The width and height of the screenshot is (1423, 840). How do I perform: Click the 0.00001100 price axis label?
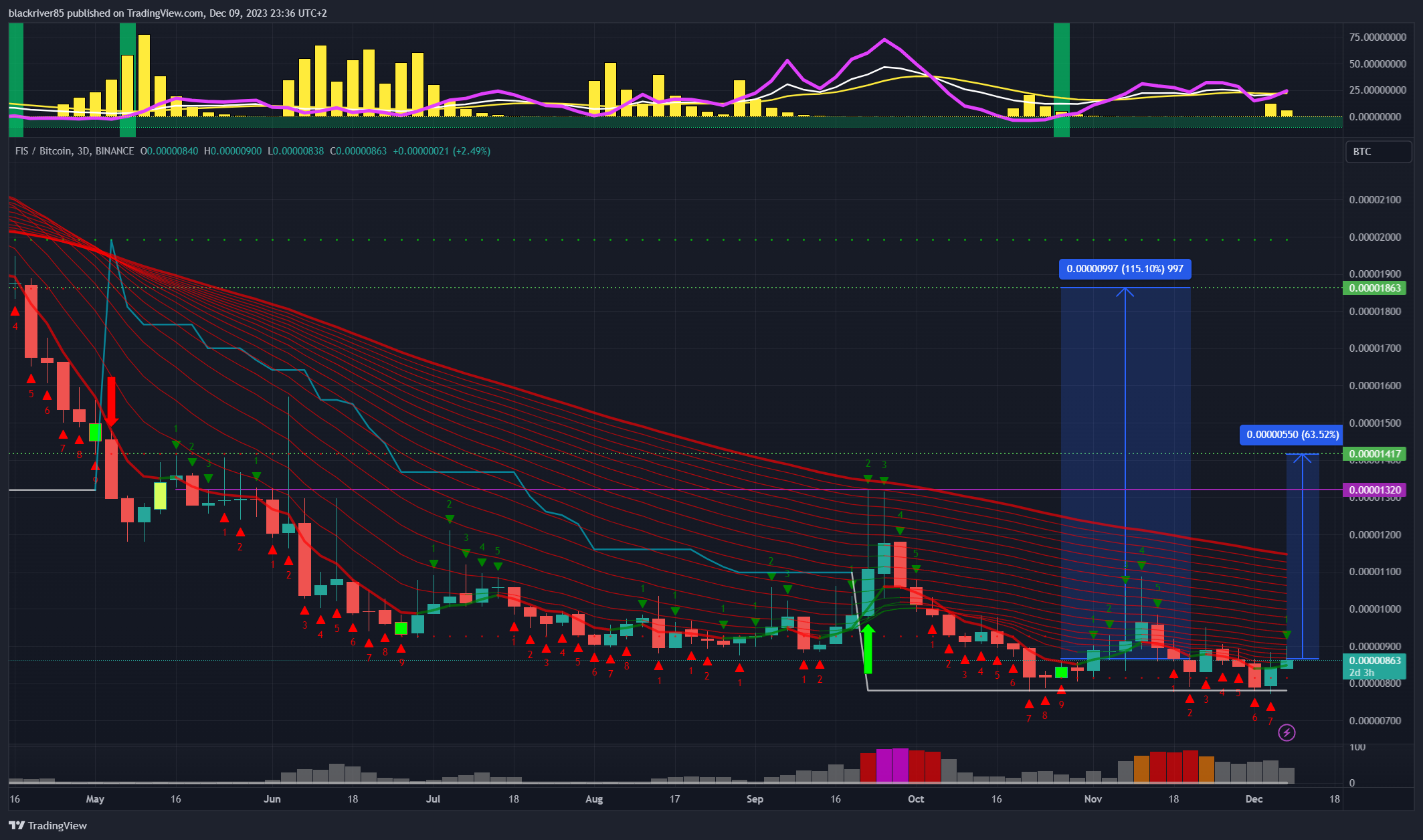(x=1375, y=572)
